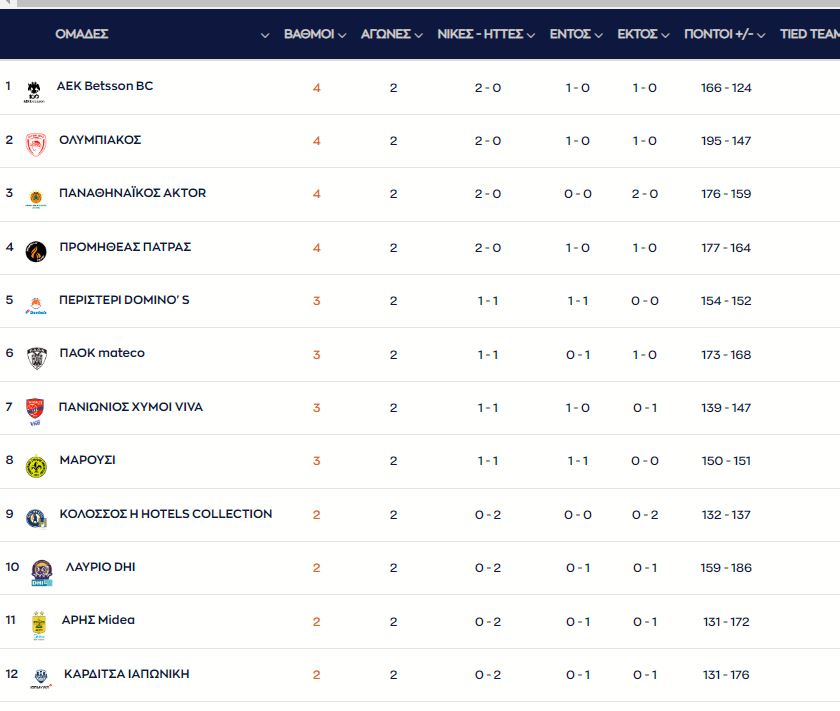
Task: Click the ΟΜΑΔΕΣ column header
Action: [82, 34]
